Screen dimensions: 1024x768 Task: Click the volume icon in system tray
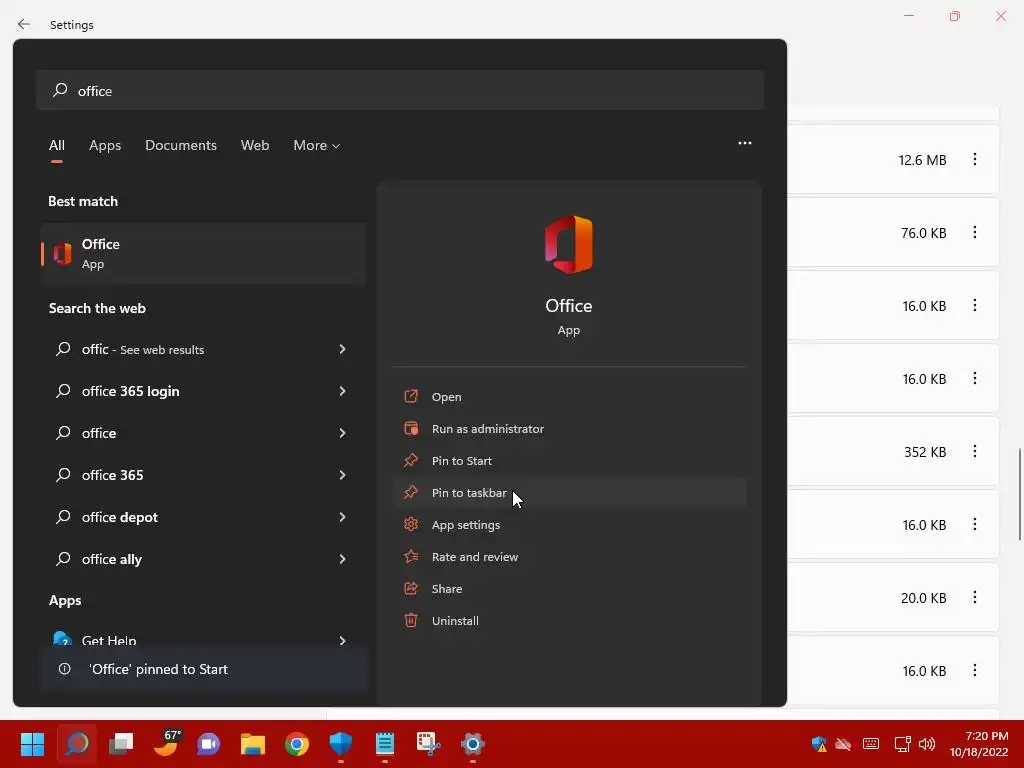click(x=927, y=744)
